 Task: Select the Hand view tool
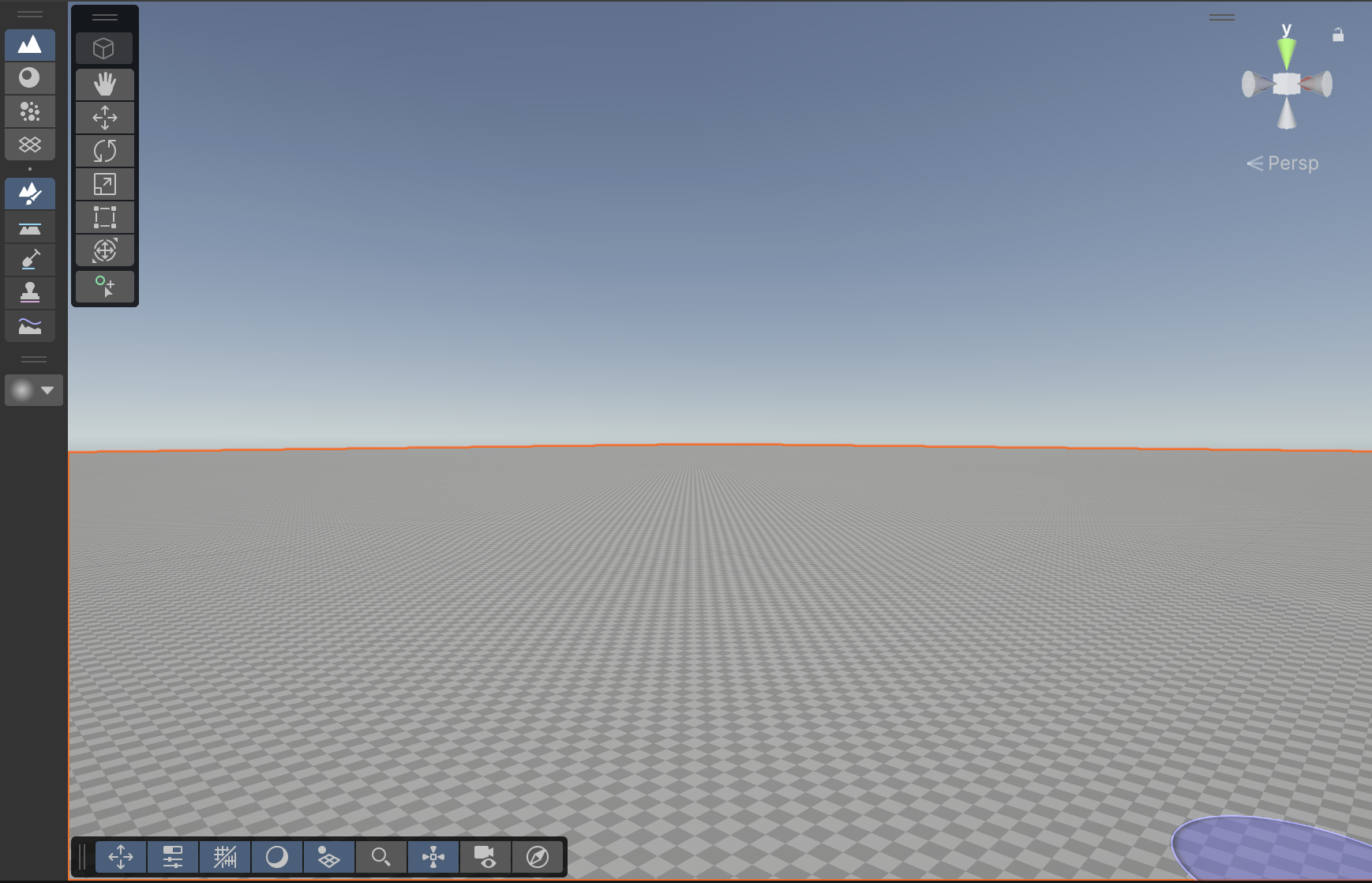[104, 85]
